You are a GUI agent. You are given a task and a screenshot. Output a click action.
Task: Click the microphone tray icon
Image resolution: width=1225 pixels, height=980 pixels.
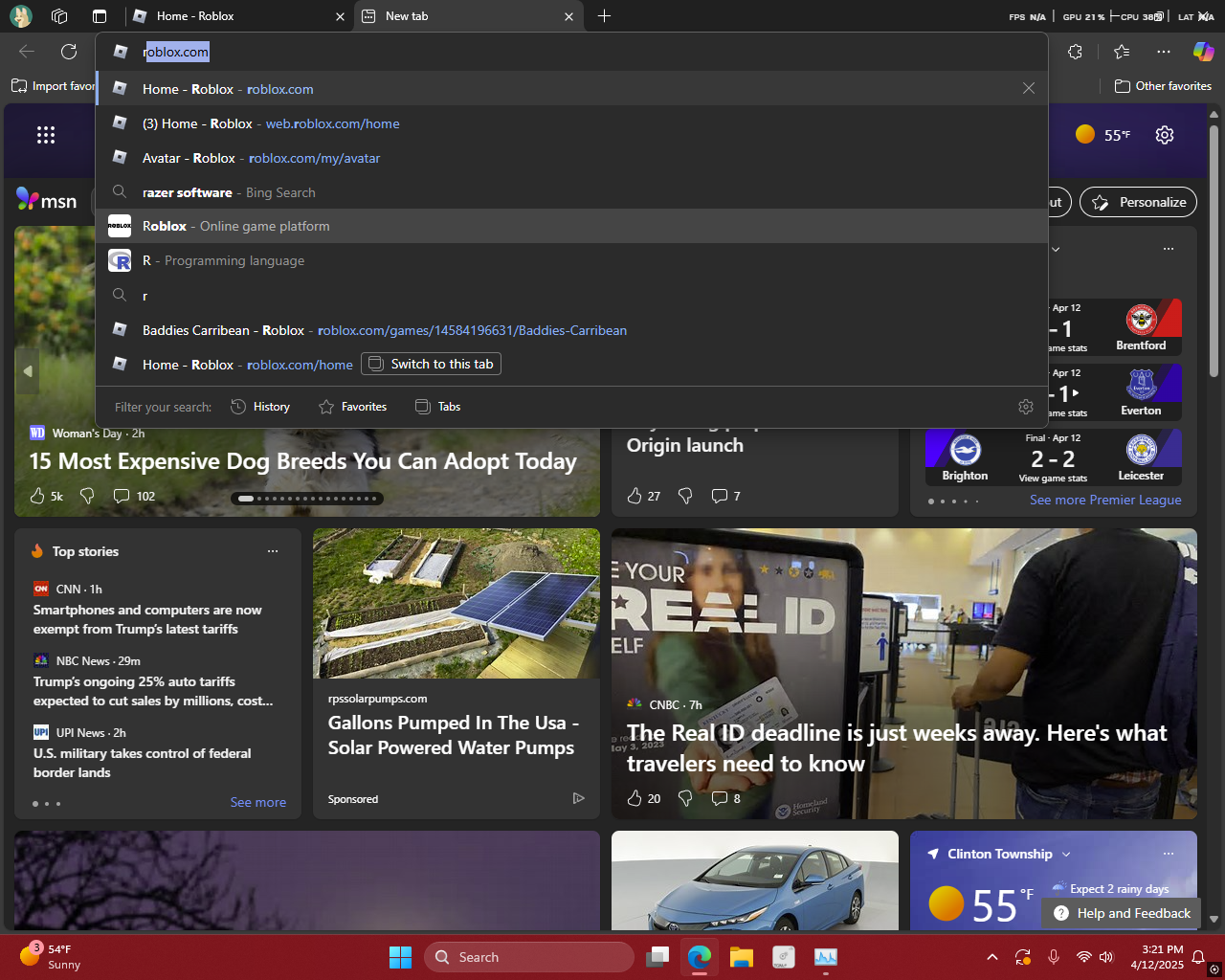tap(1054, 957)
